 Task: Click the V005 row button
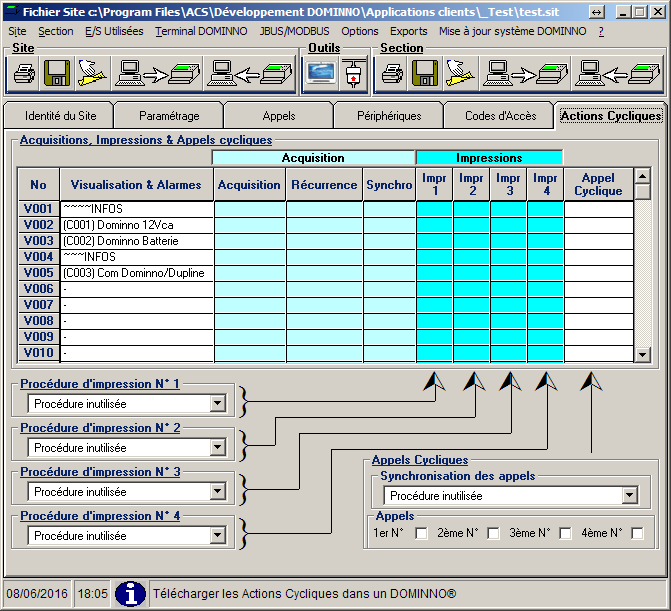[x=38, y=273]
